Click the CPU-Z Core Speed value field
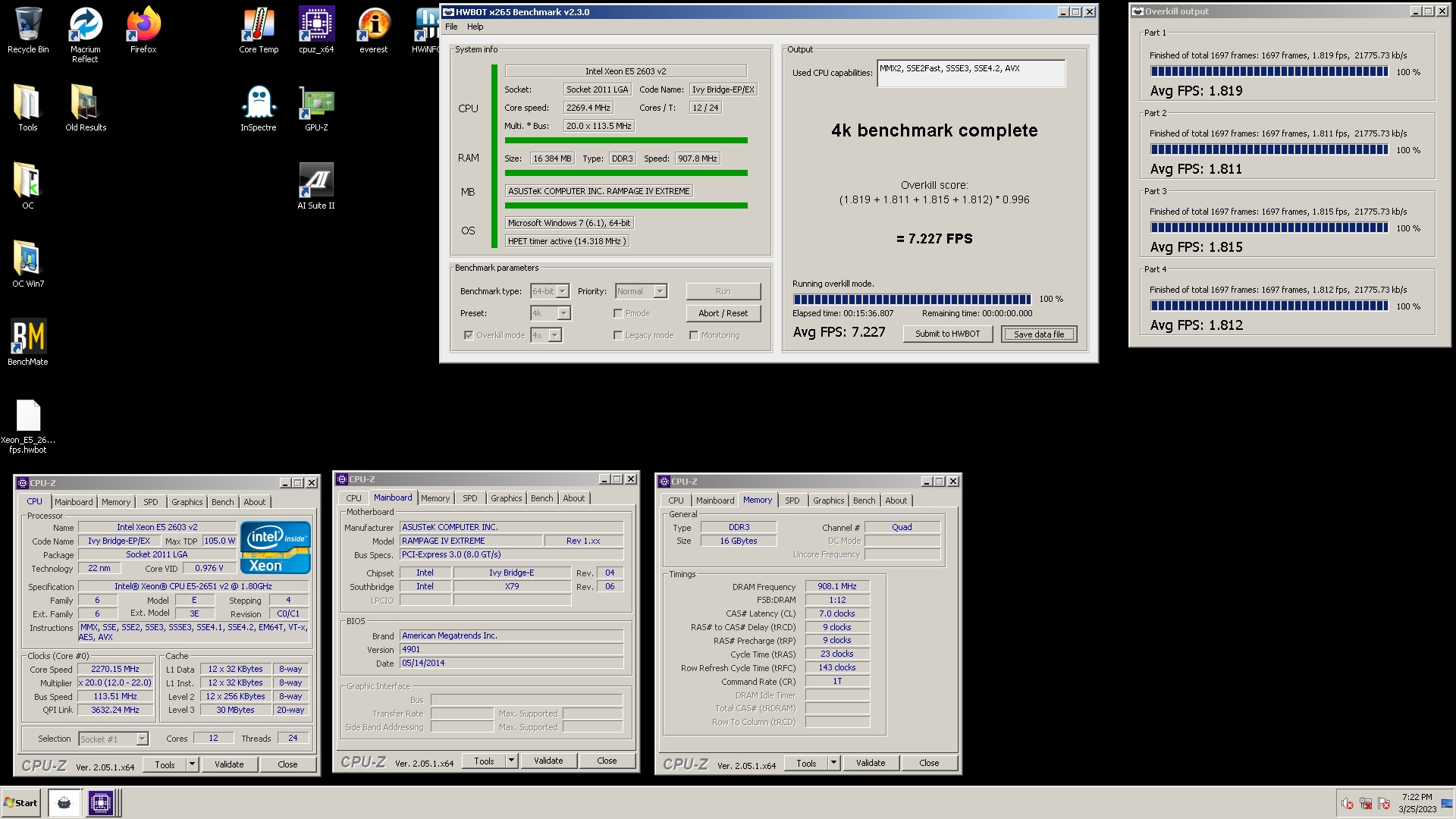This screenshot has width=1456, height=819. [x=116, y=670]
